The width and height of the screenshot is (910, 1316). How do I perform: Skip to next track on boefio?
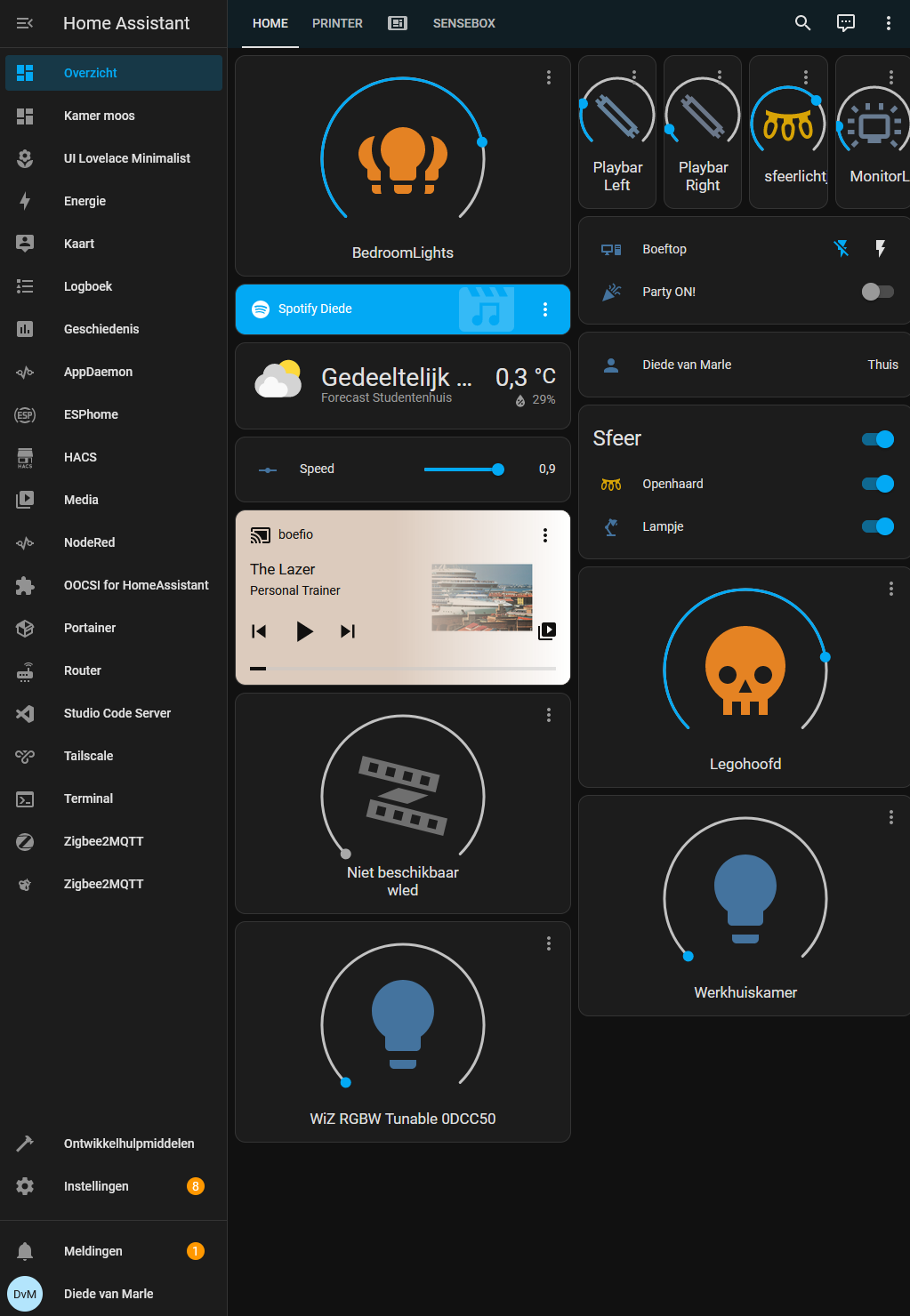click(x=348, y=631)
